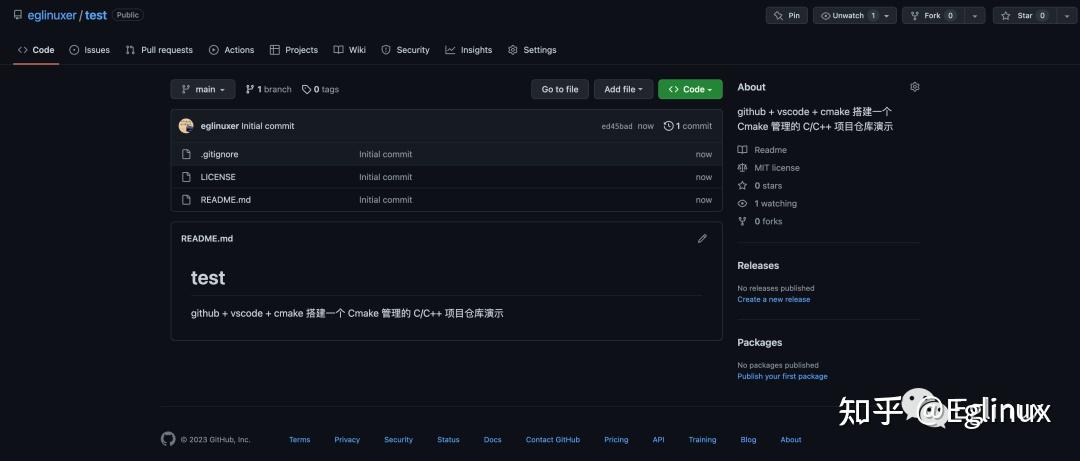Open the Releases heading link
Screen dimensions: 1080x461
click(758, 265)
